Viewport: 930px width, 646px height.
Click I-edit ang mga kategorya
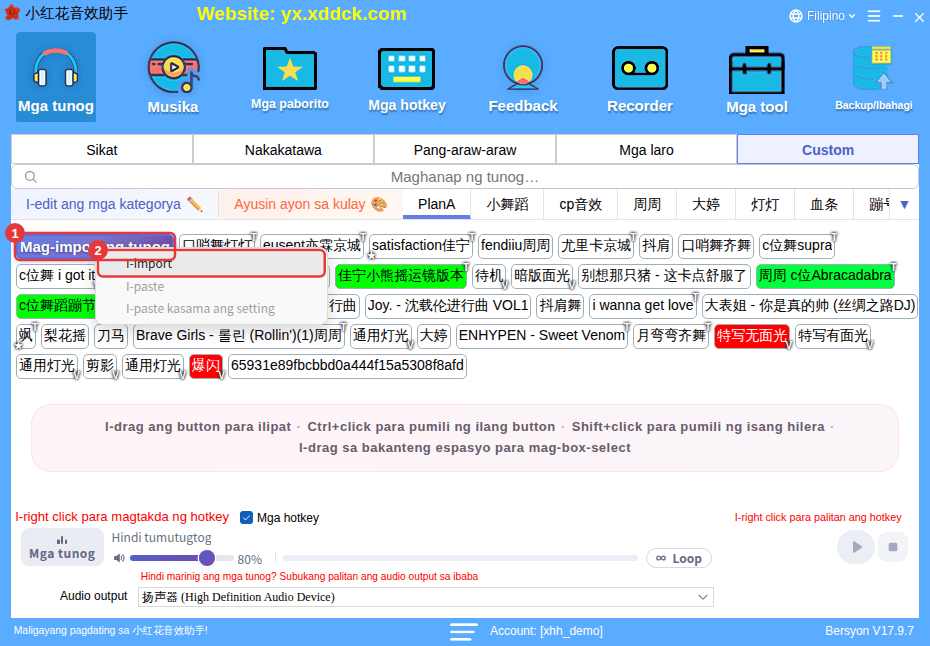coord(114,205)
